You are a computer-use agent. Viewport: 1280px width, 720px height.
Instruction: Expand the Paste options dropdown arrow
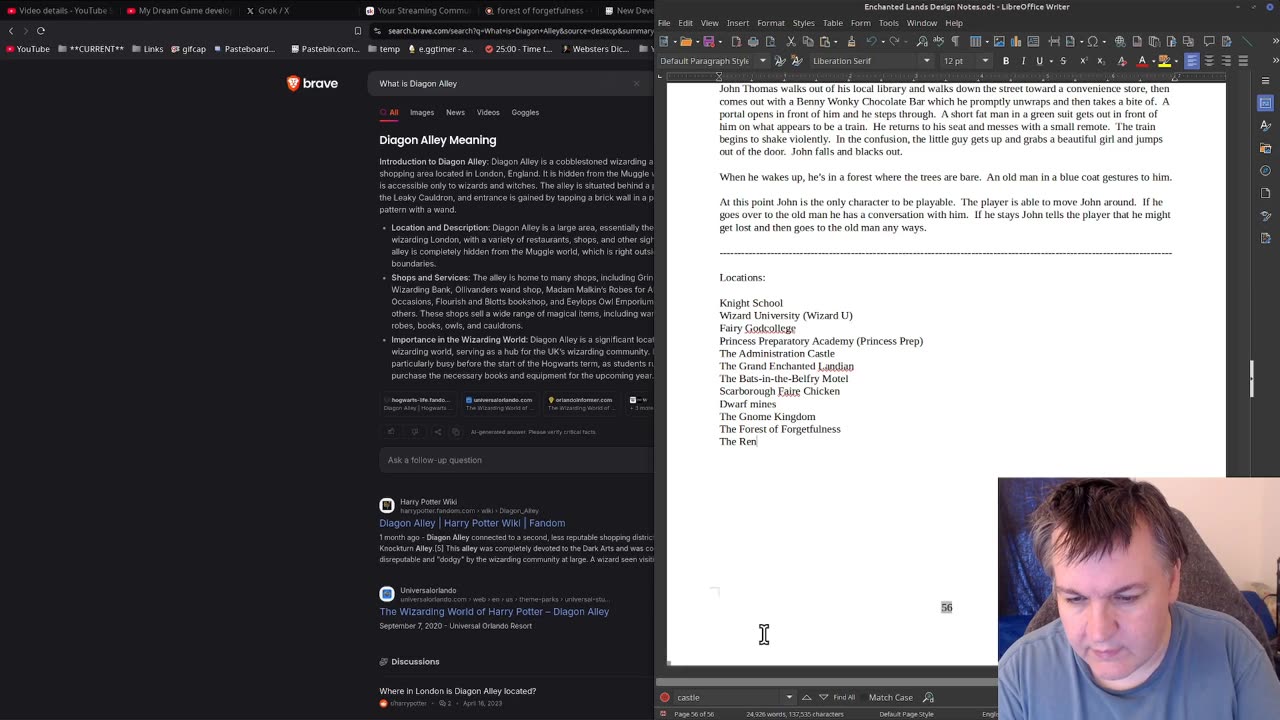pyautogui.click(x=838, y=41)
